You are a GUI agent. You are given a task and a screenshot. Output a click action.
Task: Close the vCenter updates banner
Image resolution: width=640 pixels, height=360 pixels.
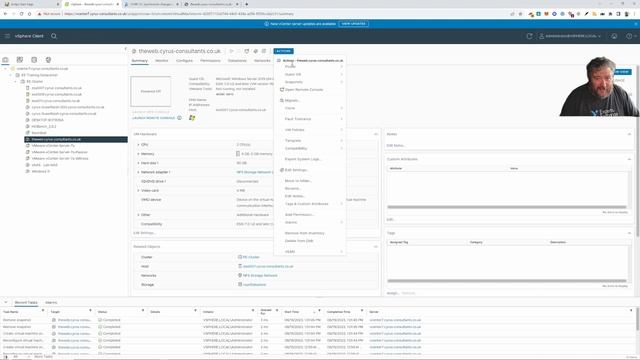point(636,24)
